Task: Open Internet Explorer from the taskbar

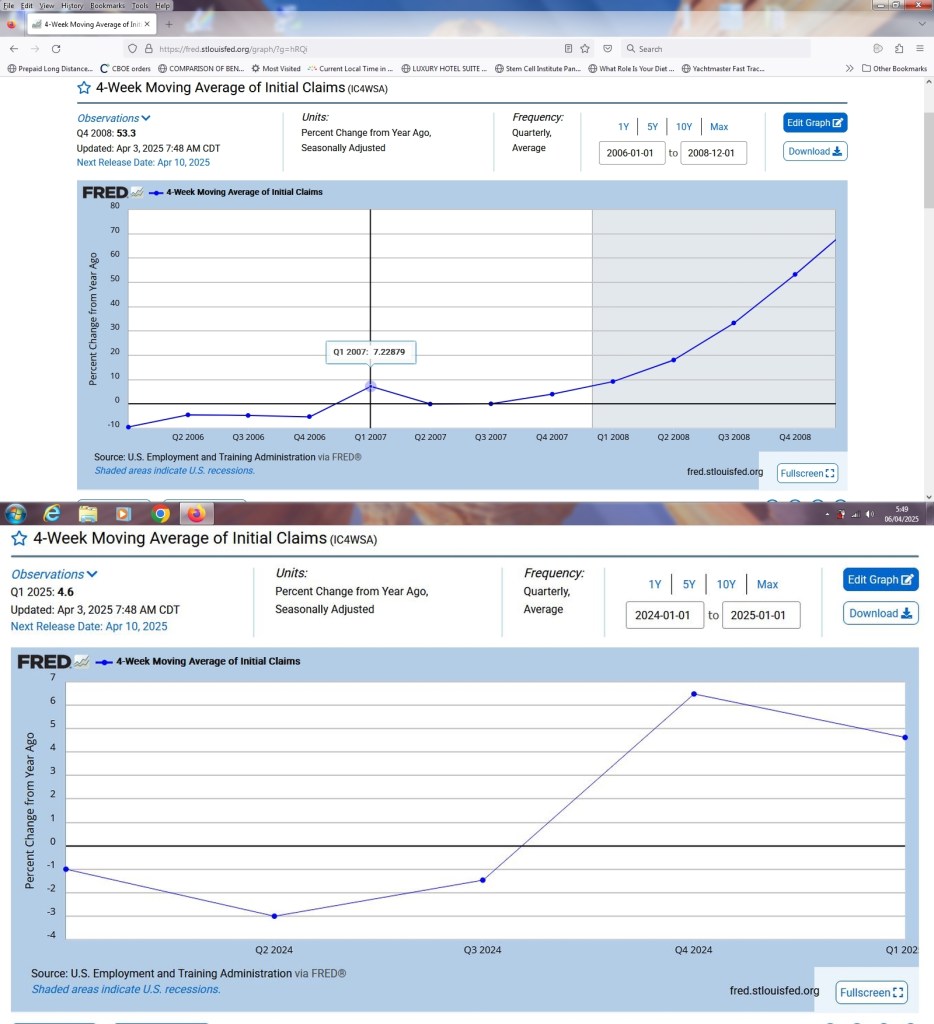Action: pyautogui.click(x=52, y=514)
